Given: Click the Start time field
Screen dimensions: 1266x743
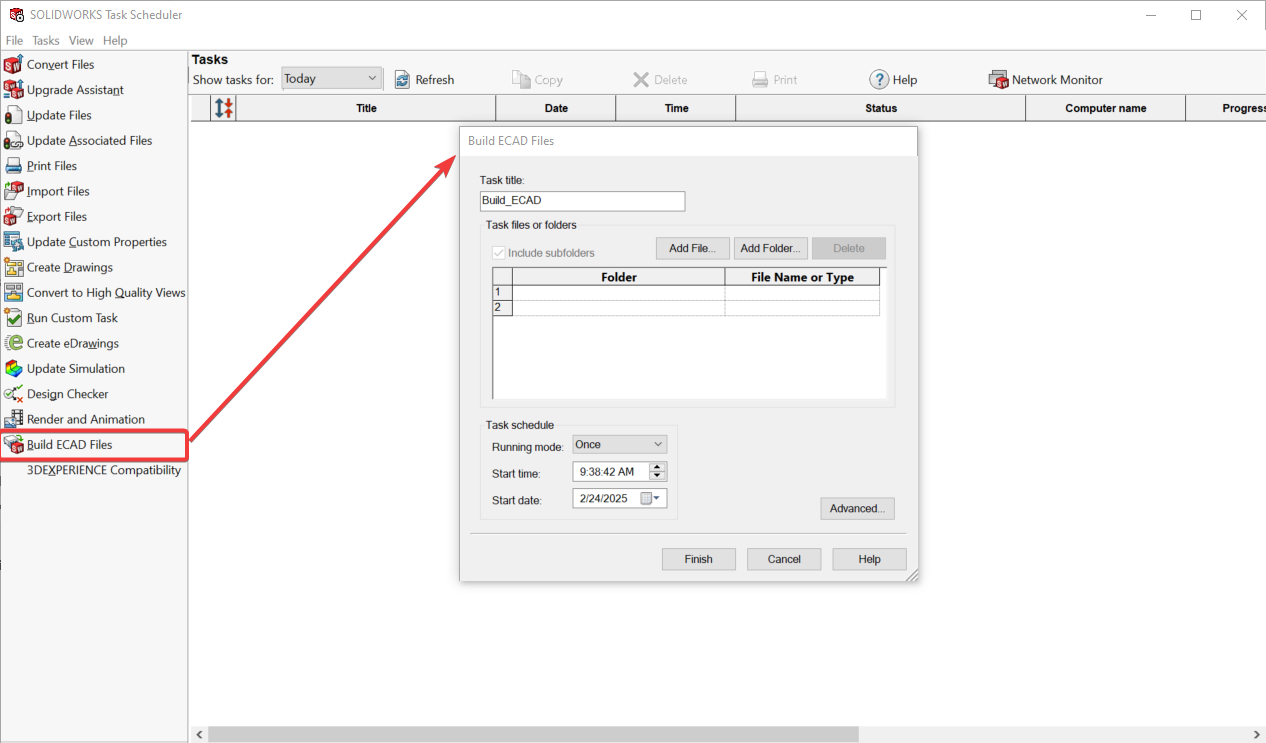Looking at the screenshot, I should point(611,471).
